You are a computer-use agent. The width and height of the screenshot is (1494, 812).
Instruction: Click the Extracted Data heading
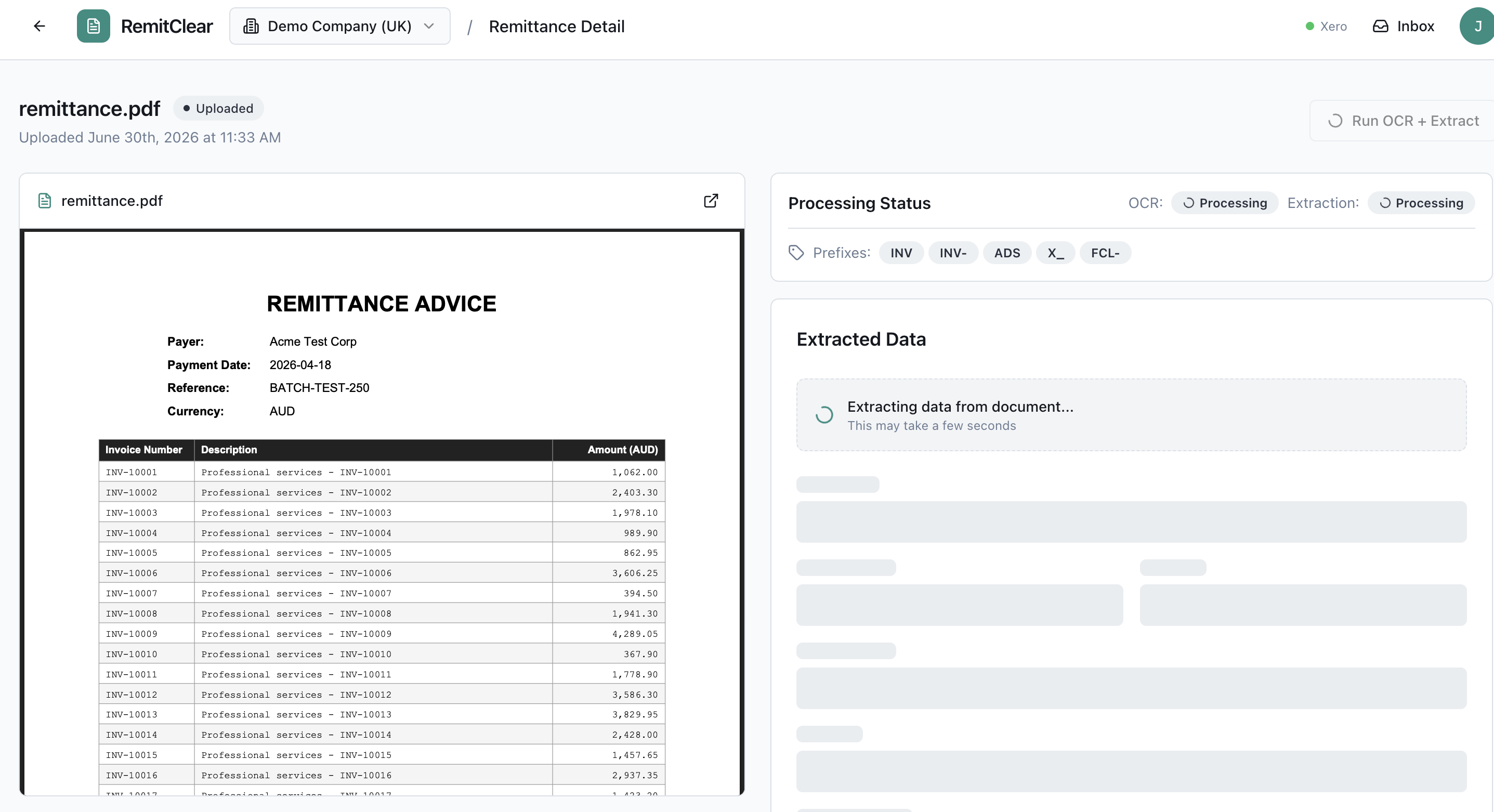(861, 339)
